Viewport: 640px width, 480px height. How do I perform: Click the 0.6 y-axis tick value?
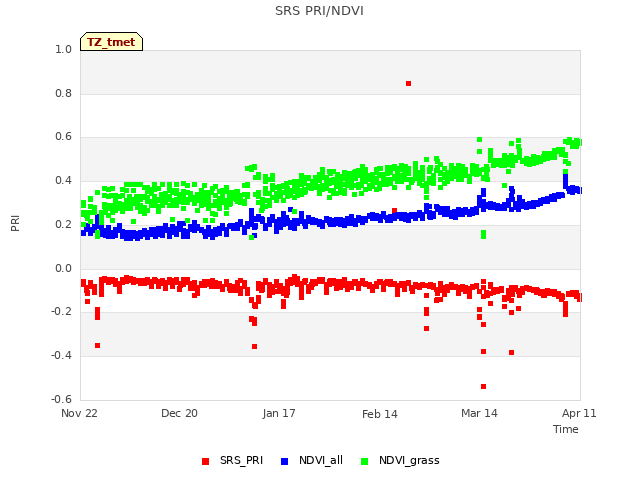point(63,137)
